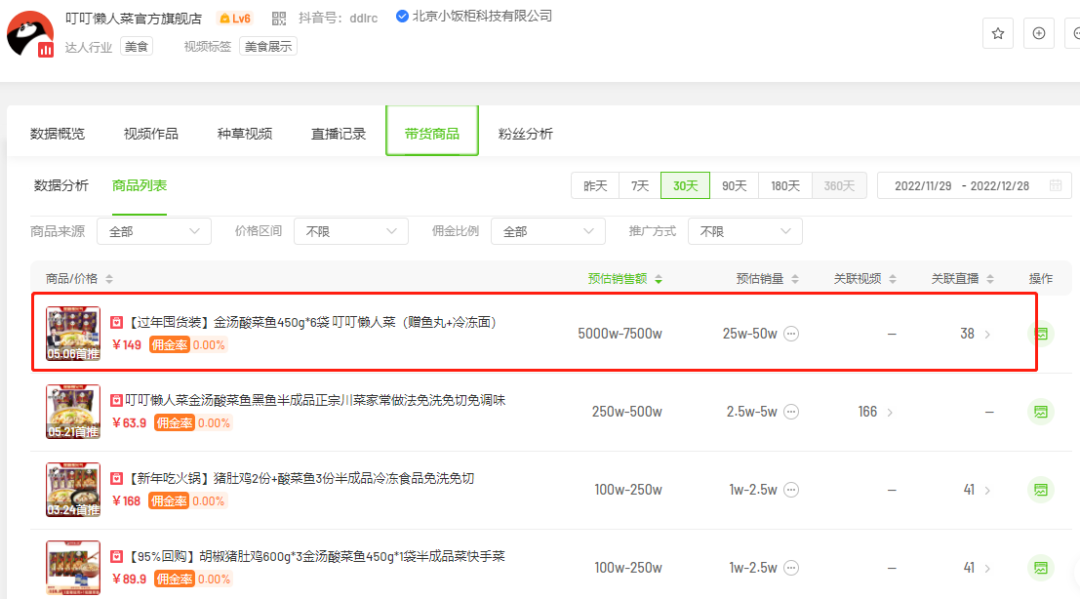Switch to 视频作品 tab
Image resolution: width=1080 pixels, height=599 pixels.
(x=151, y=134)
